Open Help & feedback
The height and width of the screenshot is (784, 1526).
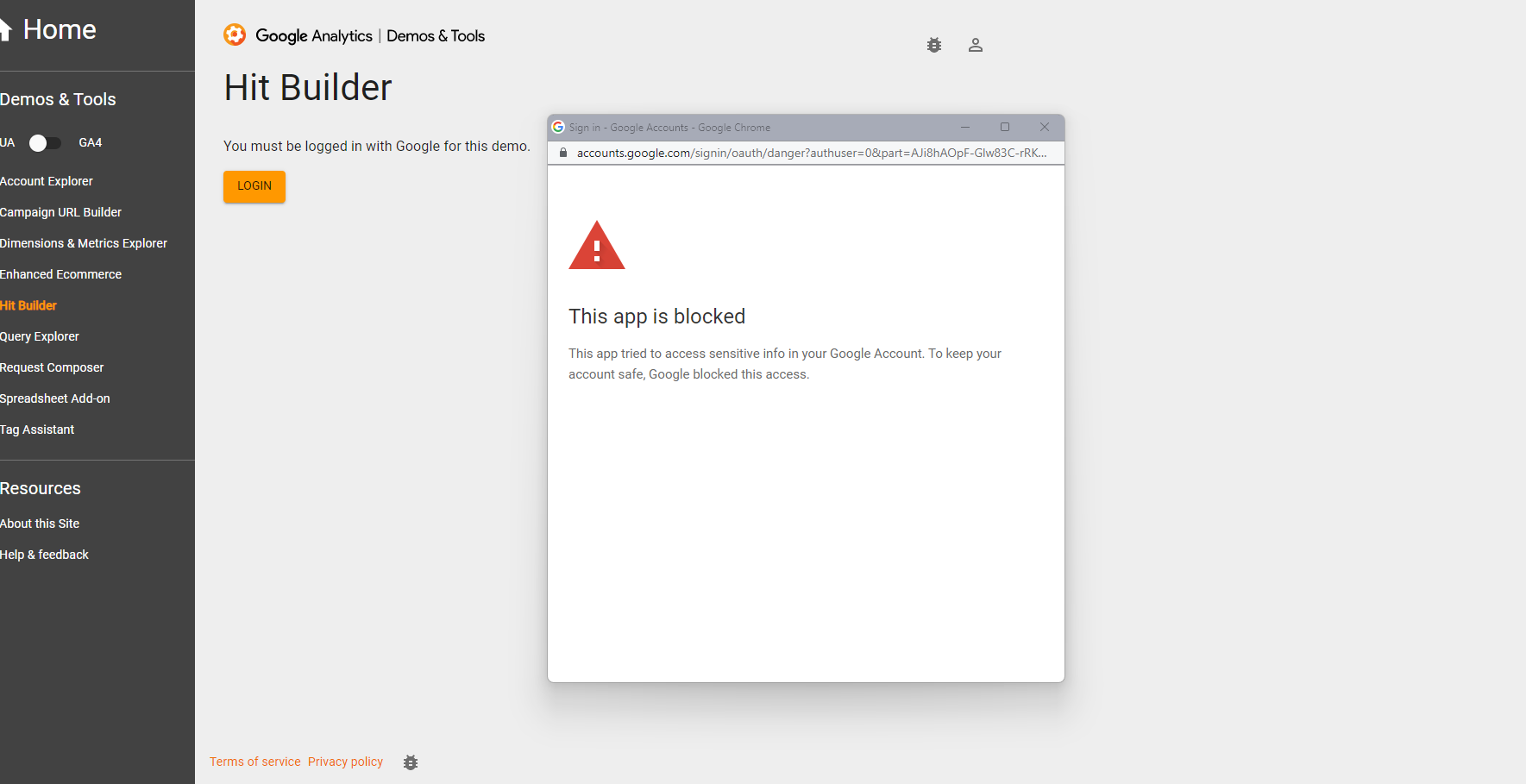click(x=44, y=555)
